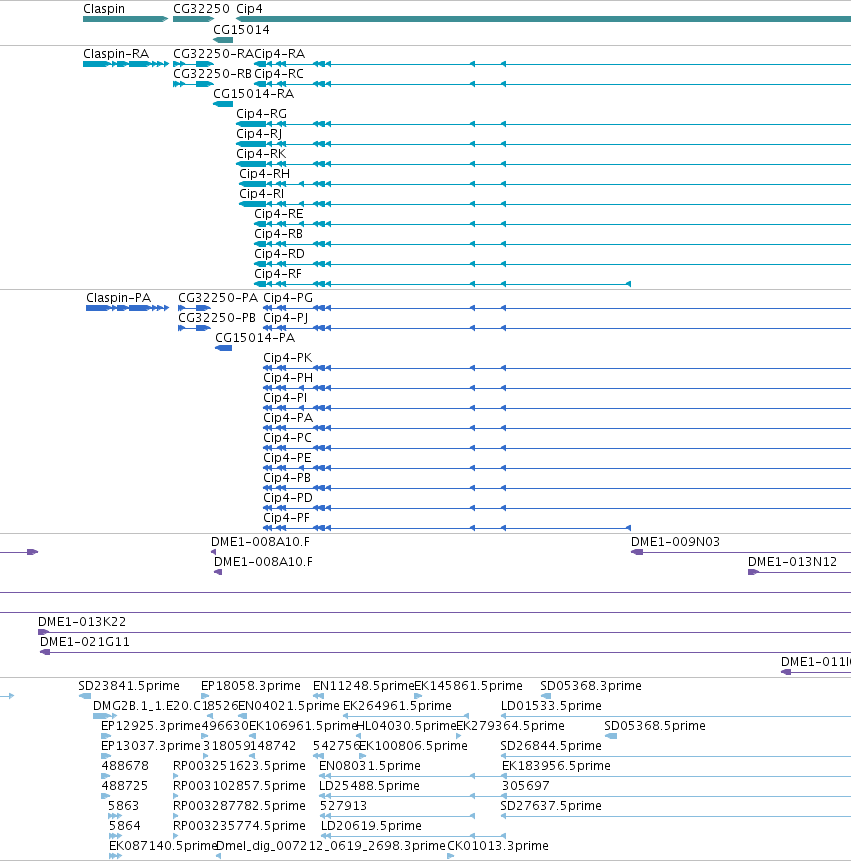Click the Cip4-PB protein label
Viewport: 851px width, 861px height.
[287, 478]
